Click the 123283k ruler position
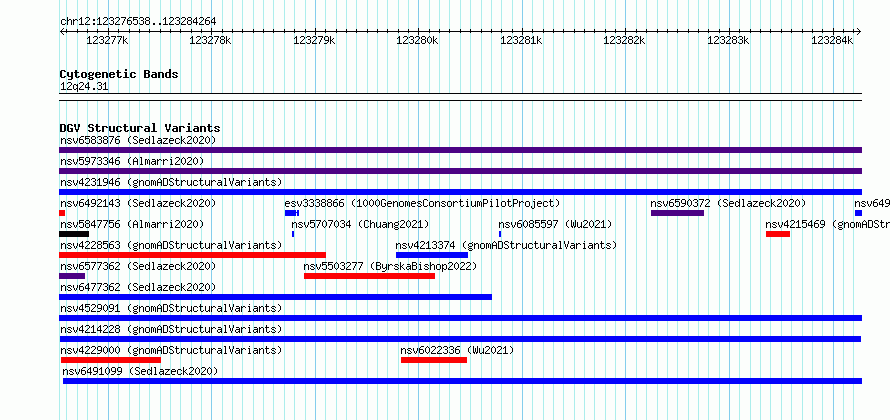Image resolution: width=890 pixels, height=420 pixels. point(728,40)
